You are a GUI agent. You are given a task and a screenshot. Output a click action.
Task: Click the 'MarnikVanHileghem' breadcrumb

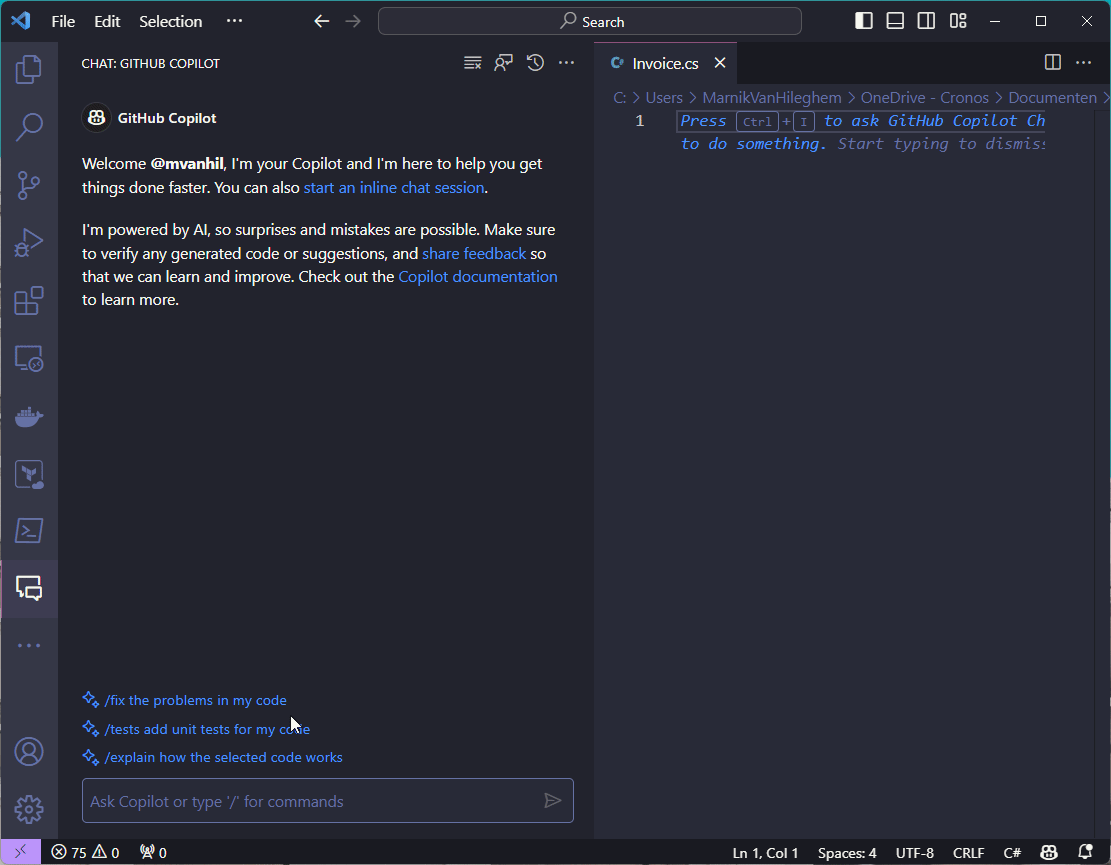(772, 98)
